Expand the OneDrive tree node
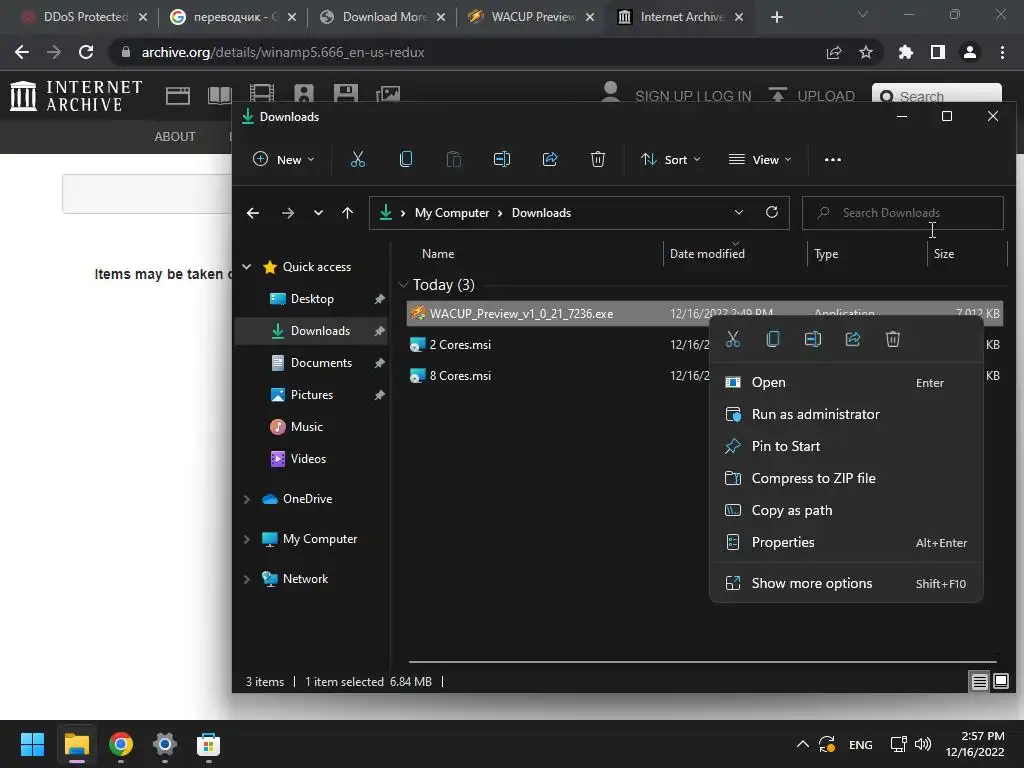This screenshot has width=1024, height=768. [x=247, y=499]
